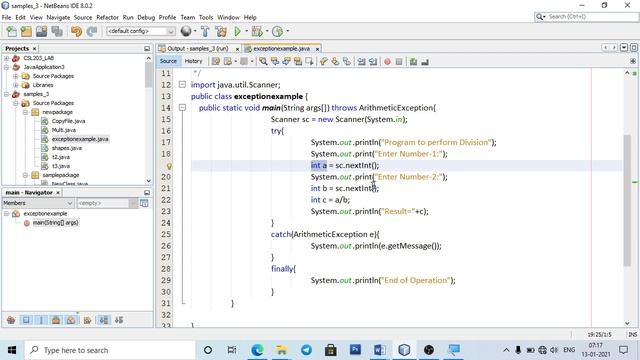Run the project with green play icon
This screenshot has height=360, width=640.
point(237,31)
